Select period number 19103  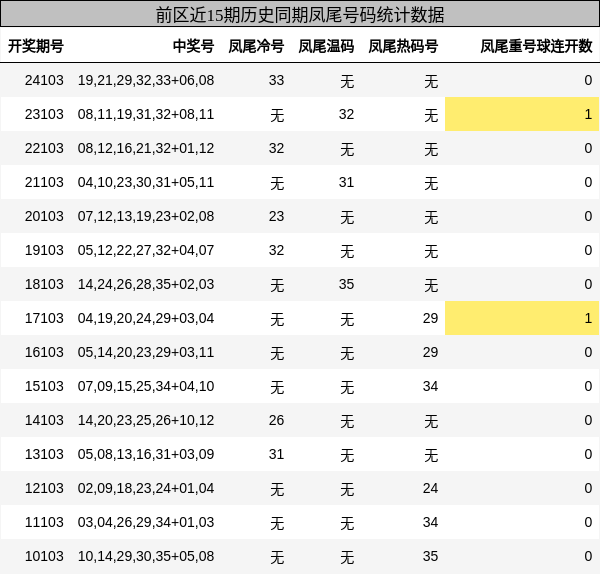pyautogui.click(x=44, y=250)
